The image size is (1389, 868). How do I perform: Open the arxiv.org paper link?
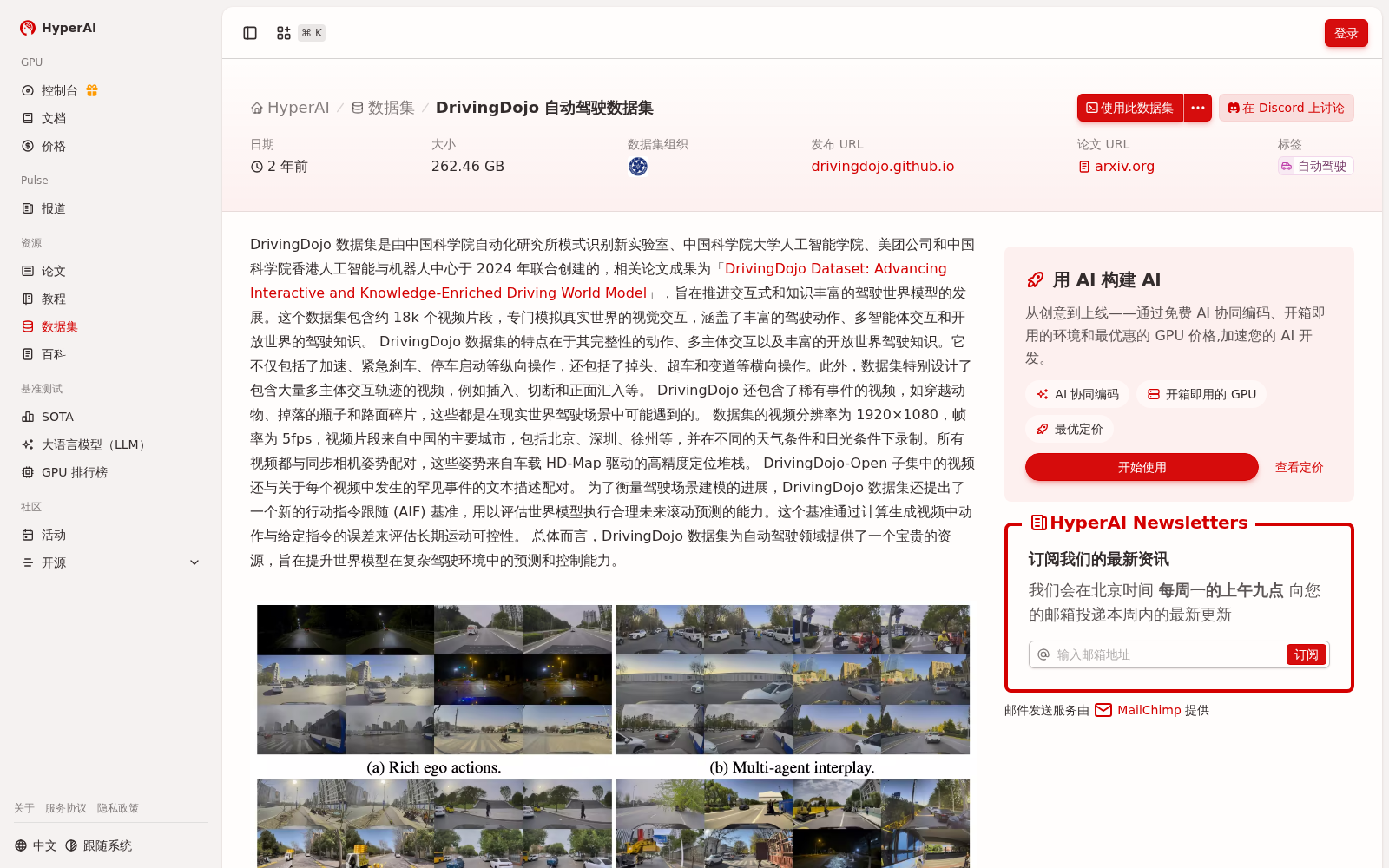point(1116,166)
